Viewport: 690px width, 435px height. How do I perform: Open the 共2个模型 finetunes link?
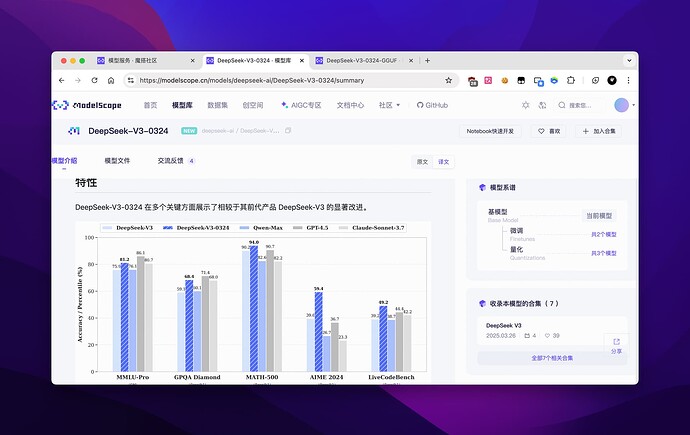click(603, 234)
